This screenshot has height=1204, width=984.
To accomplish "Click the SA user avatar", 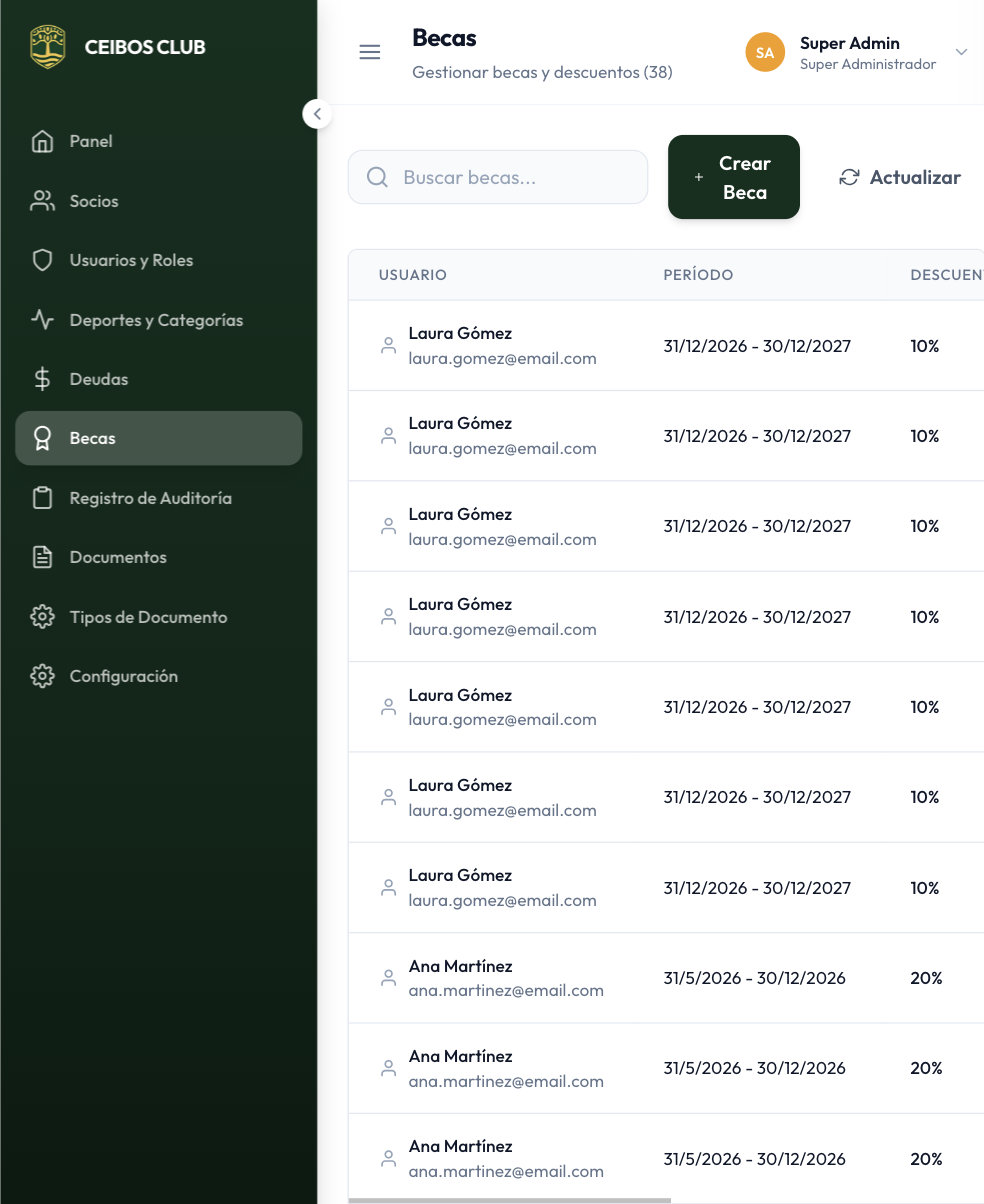I will (765, 53).
